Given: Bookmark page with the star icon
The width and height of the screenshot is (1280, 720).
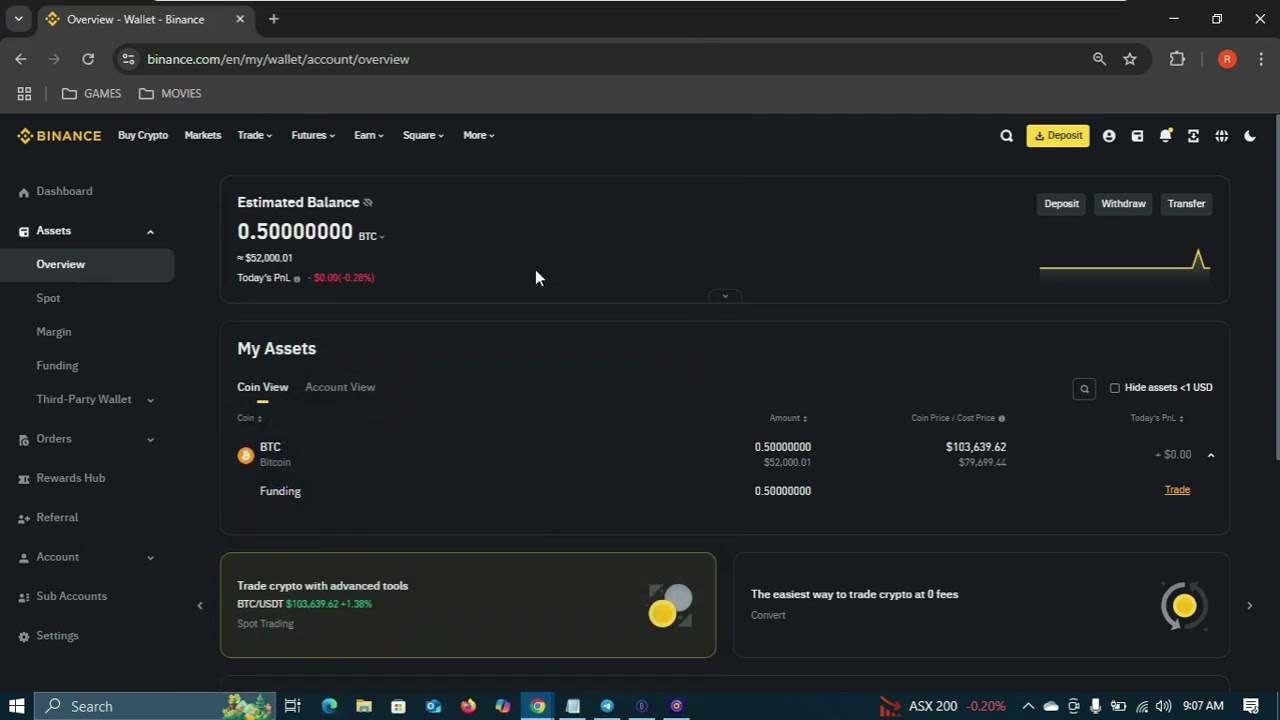Looking at the screenshot, I should (x=1130, y=59).
